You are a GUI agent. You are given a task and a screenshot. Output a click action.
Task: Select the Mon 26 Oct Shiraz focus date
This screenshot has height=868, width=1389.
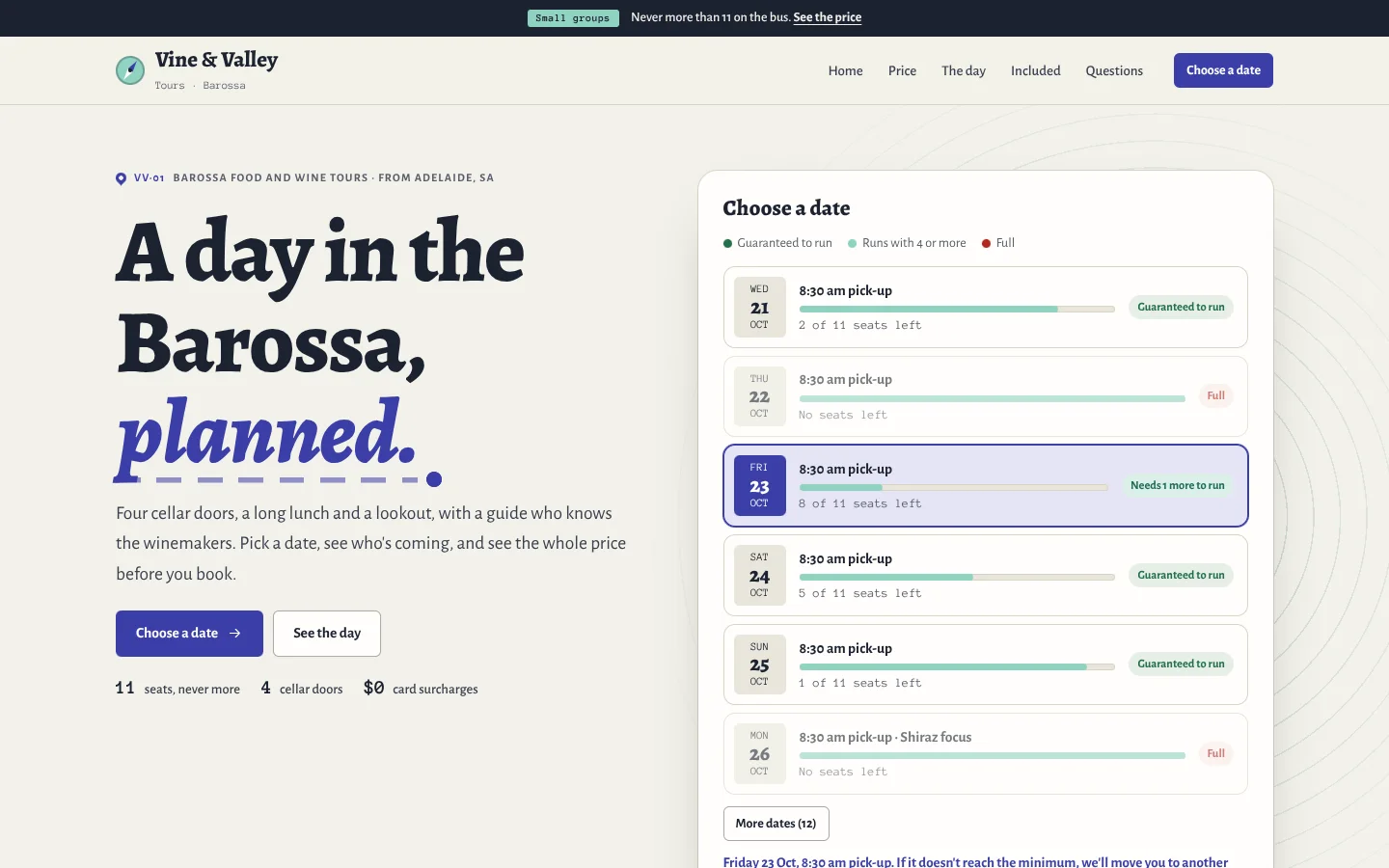[x=986, y=754]
